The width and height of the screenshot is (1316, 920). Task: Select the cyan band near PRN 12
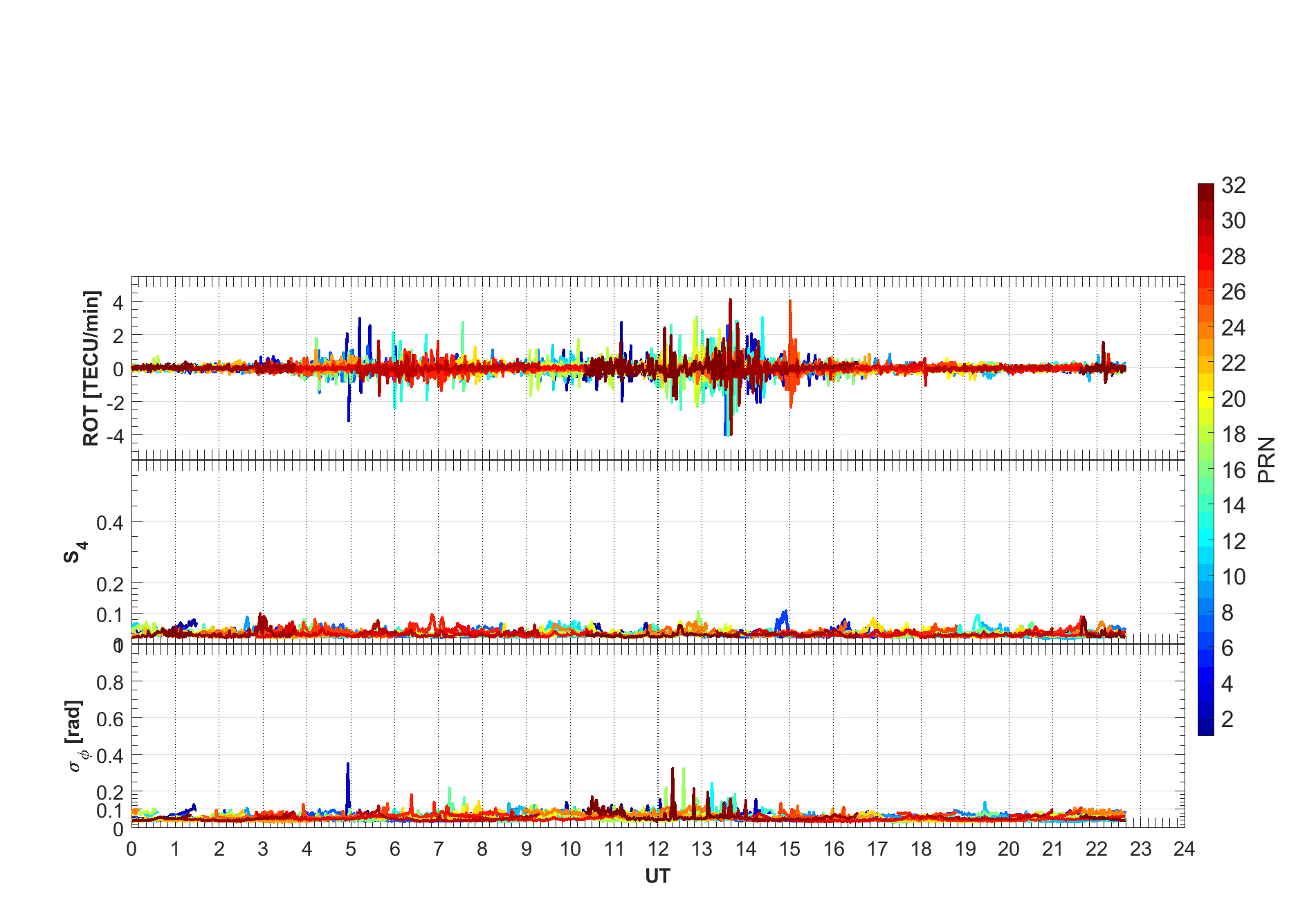click(x=1205, y=539)
